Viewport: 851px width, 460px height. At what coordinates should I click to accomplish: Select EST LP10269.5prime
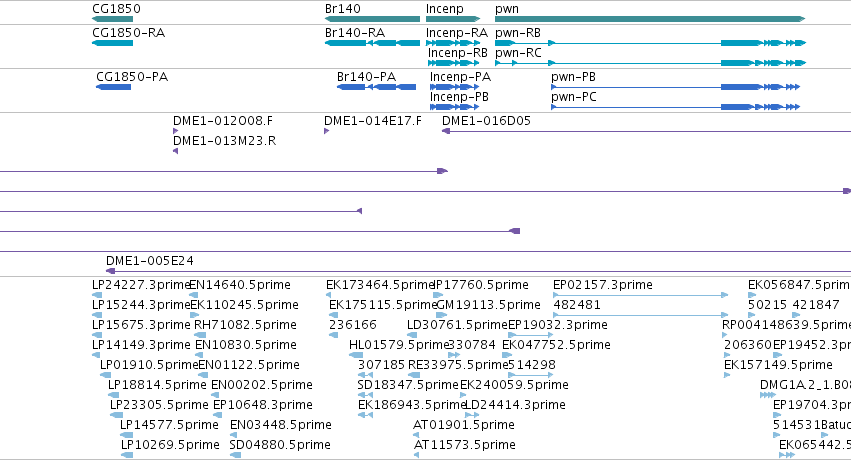coord(170,445)
